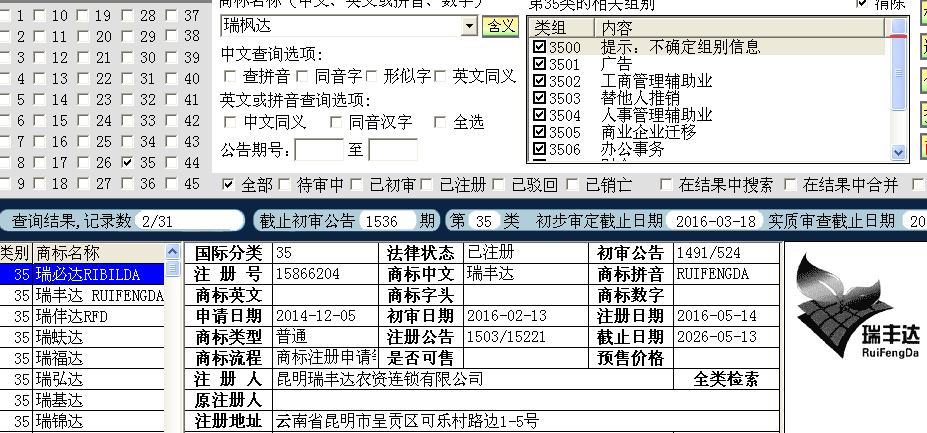Select the 瑞锦达 row
The image size is (927, 433).
click(82, 422)
